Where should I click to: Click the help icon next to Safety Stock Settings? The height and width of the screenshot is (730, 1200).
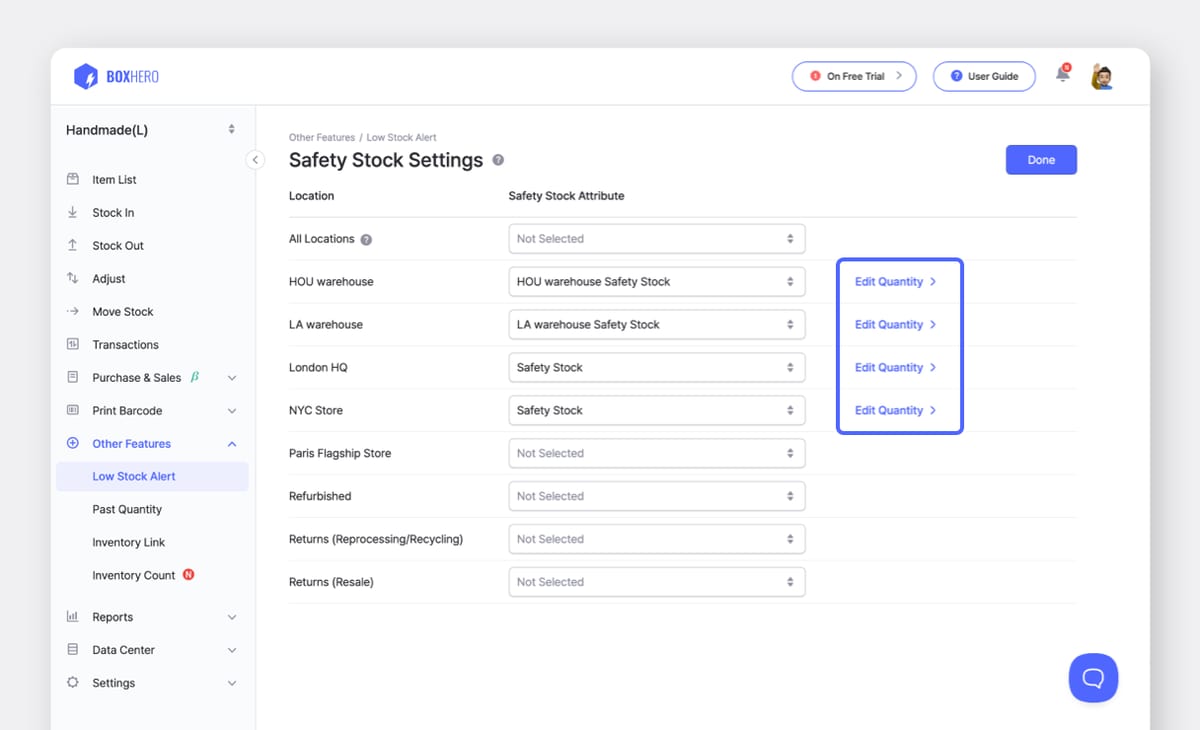pos(497,160)
